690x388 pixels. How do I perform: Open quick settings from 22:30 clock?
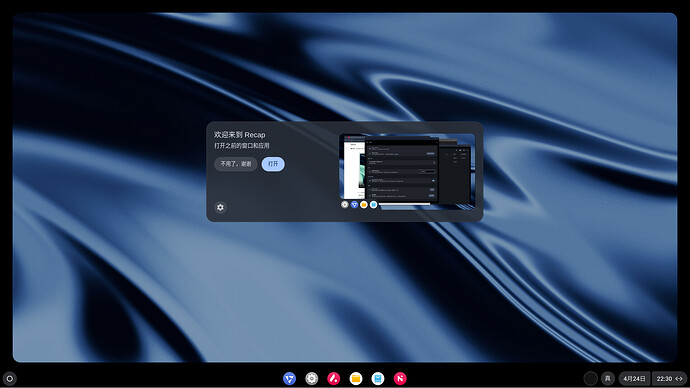(669, 378)
